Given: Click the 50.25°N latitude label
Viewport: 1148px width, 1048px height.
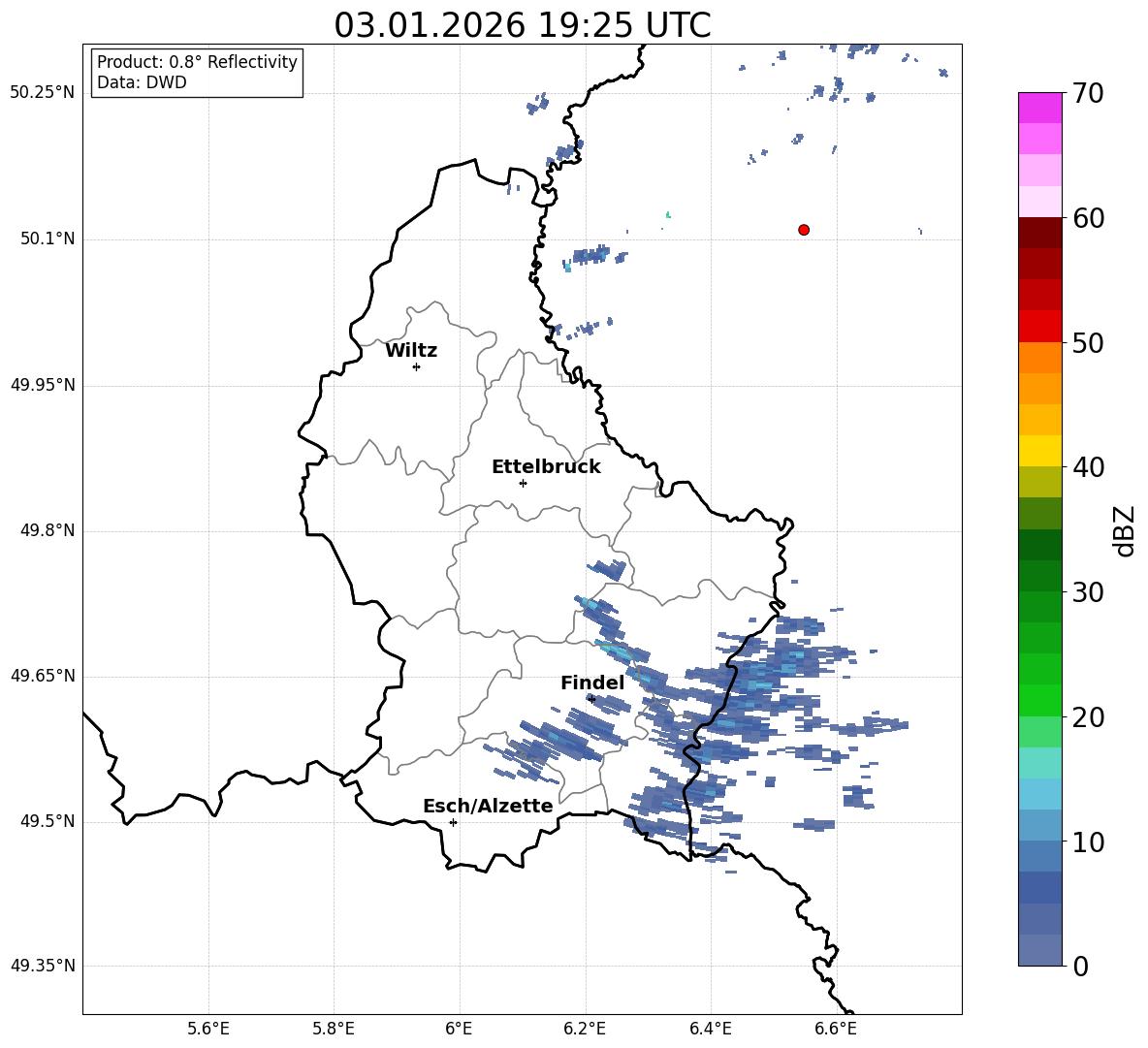Looking at the screenshot, I should pos(43,93).
